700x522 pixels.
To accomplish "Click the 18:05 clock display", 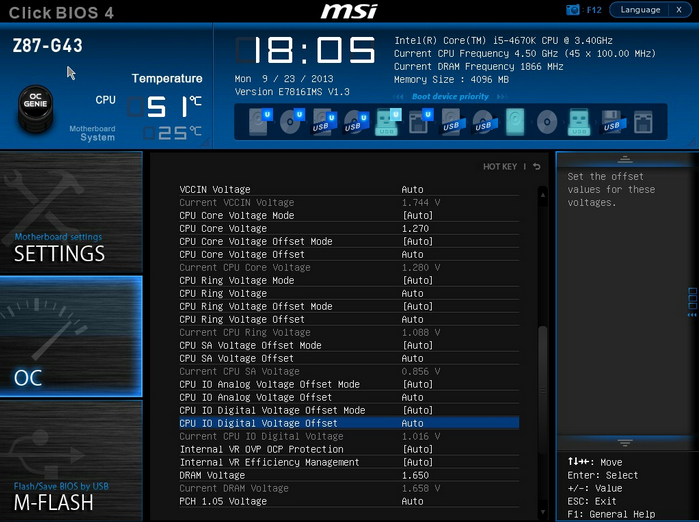I will click(x=306, y=50).
